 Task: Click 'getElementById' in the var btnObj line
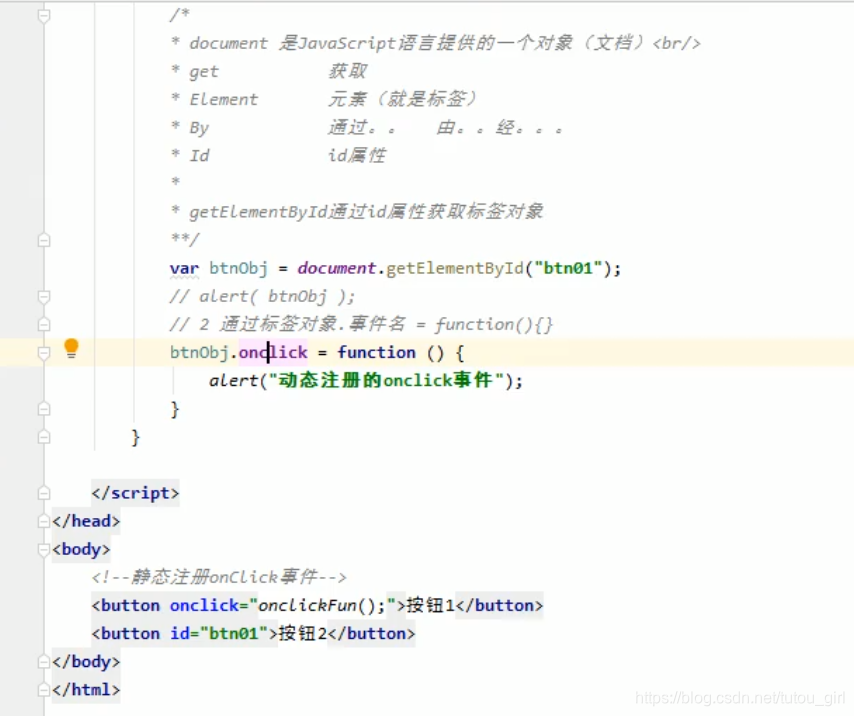[x=455, y=268]
